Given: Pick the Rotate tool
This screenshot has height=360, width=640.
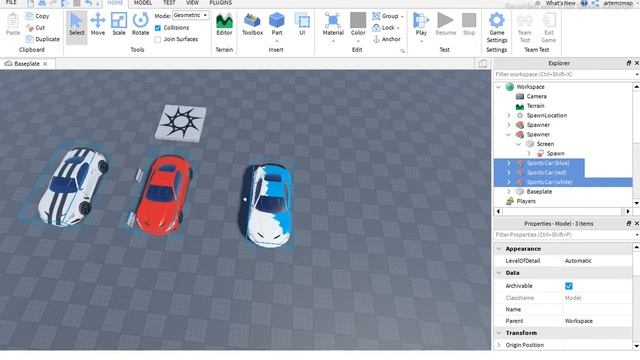Looking at the screenshot, I should [140, 24].
